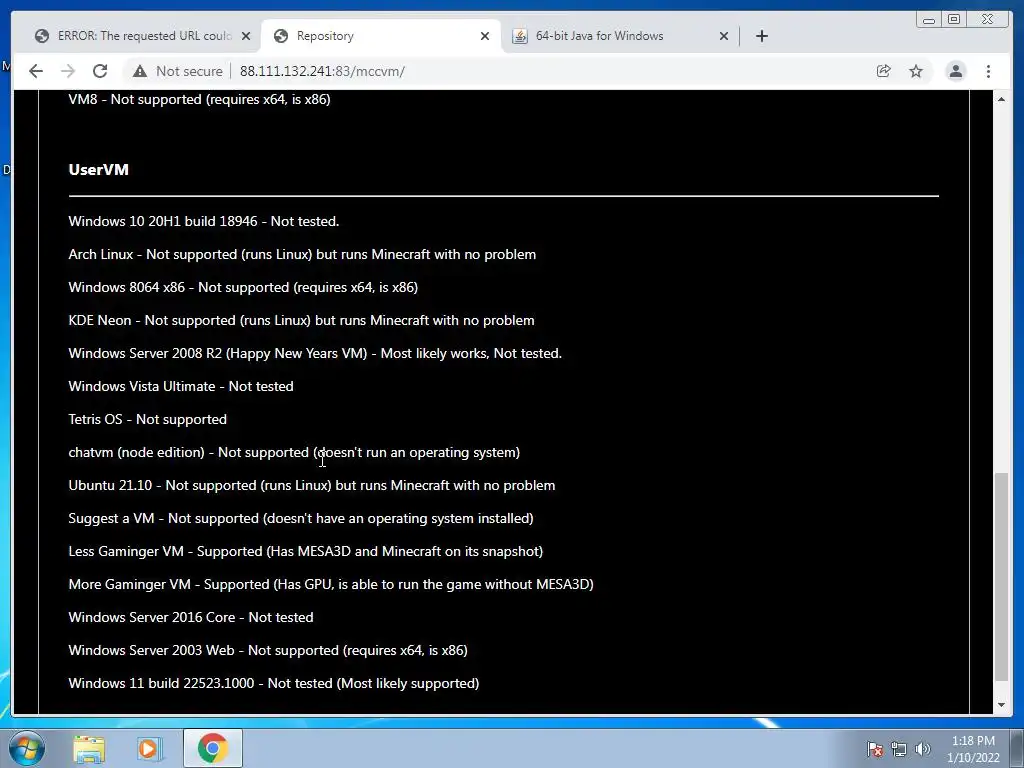The image size is (1024, 768).
Task: Close the Repository tab
Action: pyautogui.click(x=485, y=36)
